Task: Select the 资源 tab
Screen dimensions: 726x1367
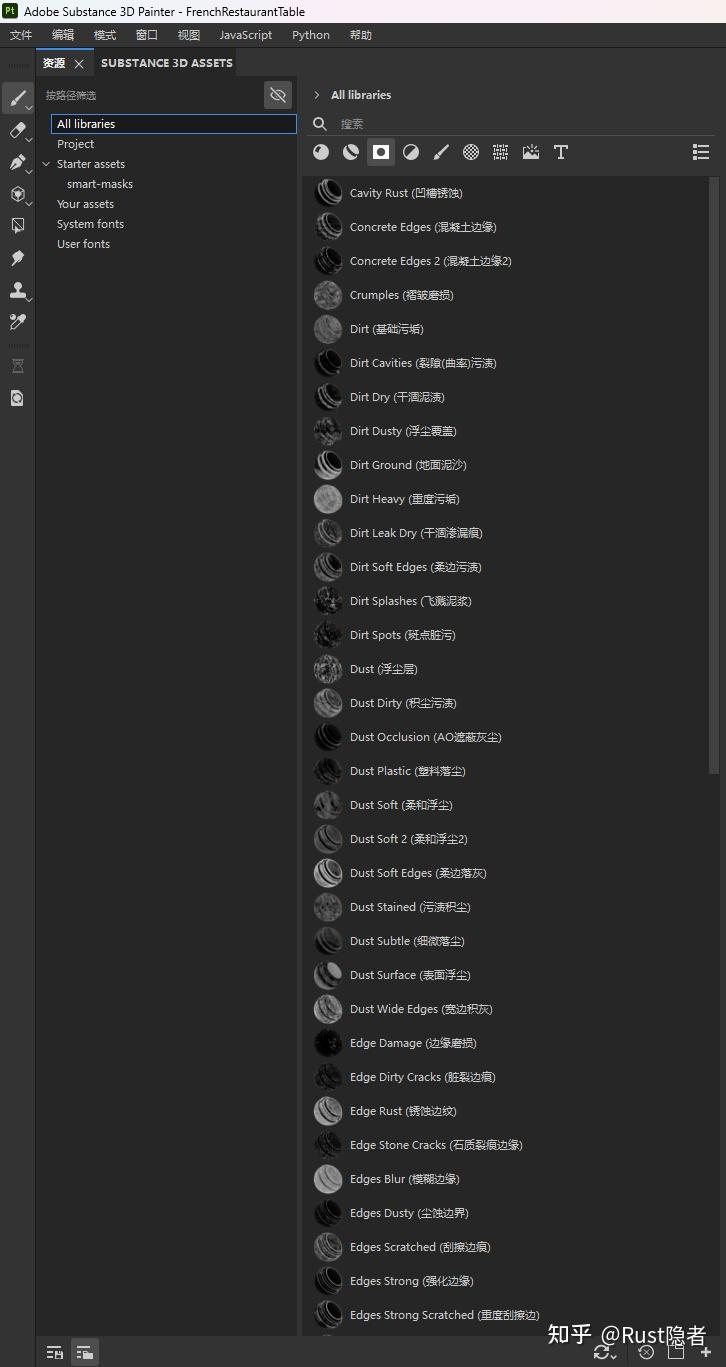Action: click(54, 63)
